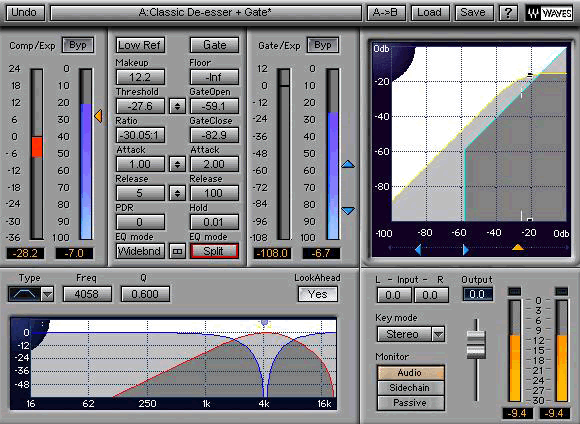Click the PDR value 0
580x424 pixels.
coord(140,222)
